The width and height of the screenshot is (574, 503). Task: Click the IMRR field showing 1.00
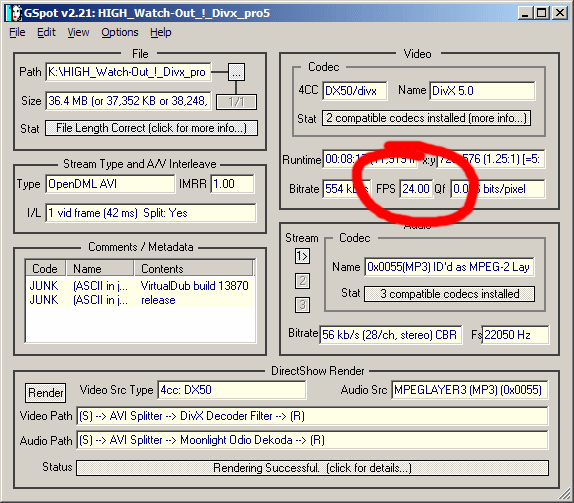232,184
